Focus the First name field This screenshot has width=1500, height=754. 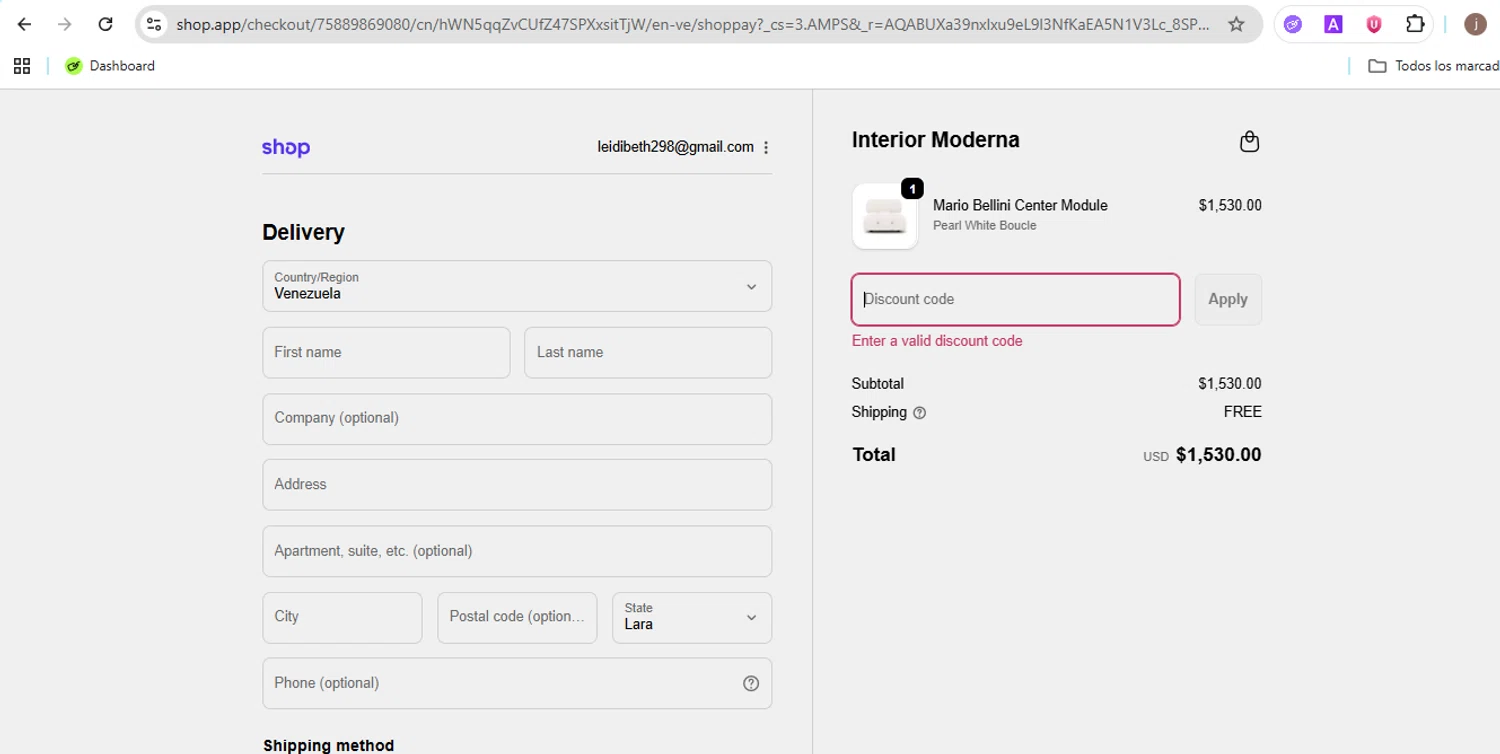click(386, 352)
